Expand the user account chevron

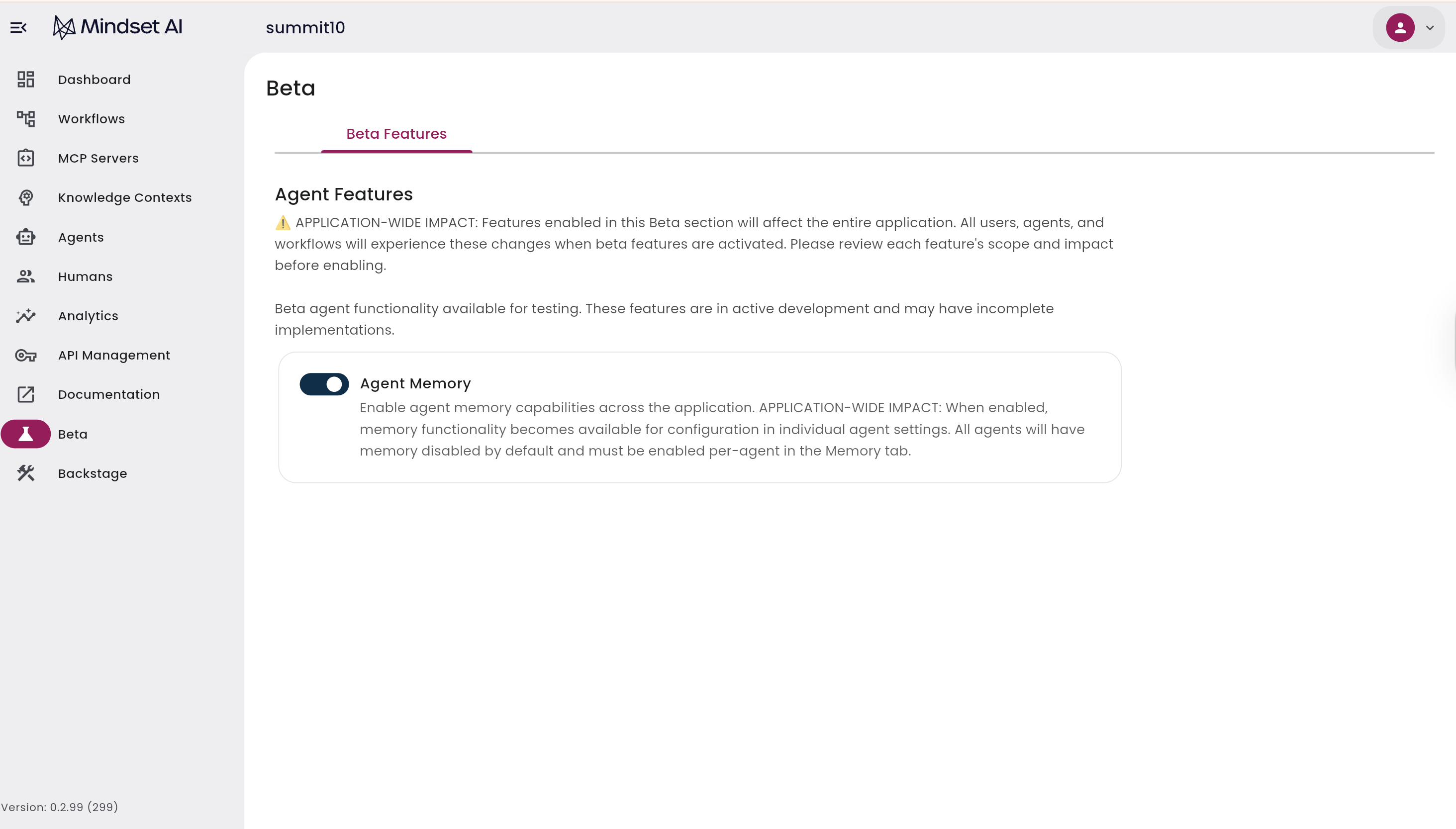tap(1429, 27)
